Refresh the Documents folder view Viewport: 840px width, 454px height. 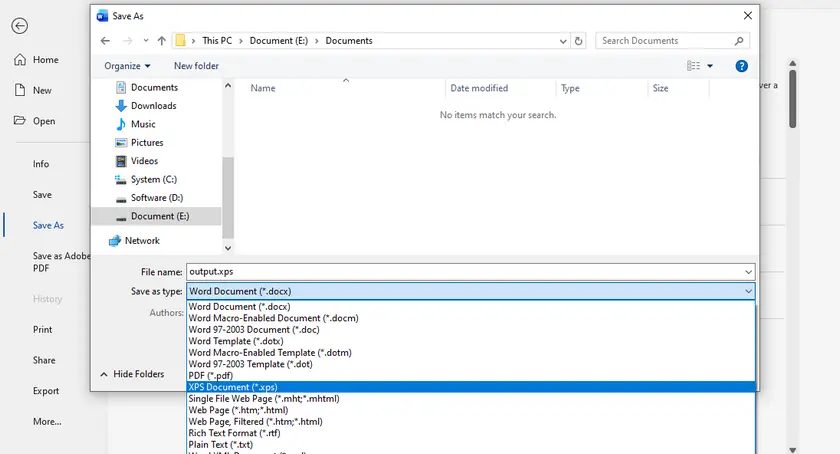coord(579,41)
